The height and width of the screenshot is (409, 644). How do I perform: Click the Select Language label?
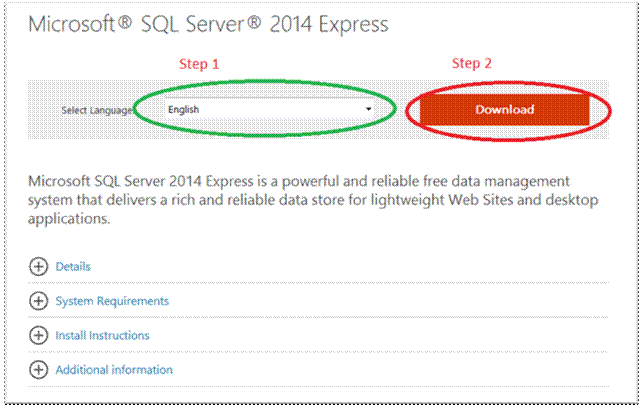click(97, 110)
